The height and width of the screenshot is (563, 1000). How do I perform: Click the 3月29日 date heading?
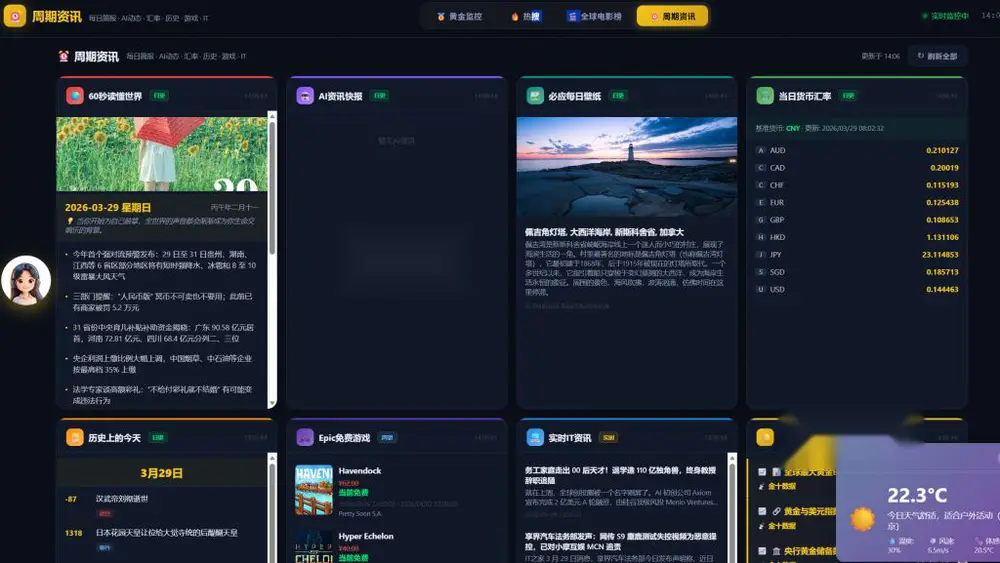161,473
